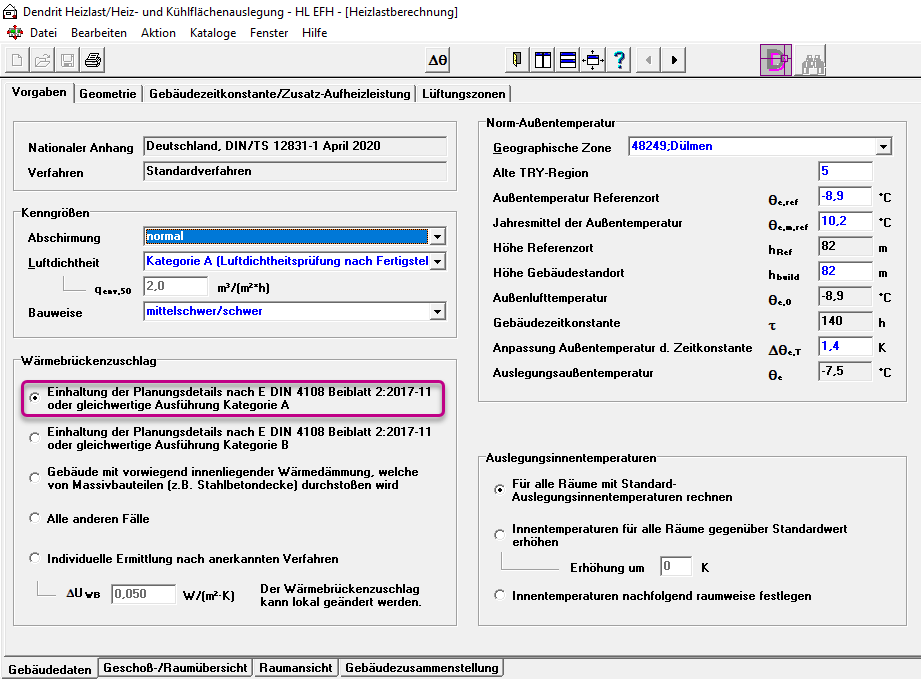Click the Auslegungsaußentemperatur value field
Viewport: 921px width, 679px height.
[845, 371]
